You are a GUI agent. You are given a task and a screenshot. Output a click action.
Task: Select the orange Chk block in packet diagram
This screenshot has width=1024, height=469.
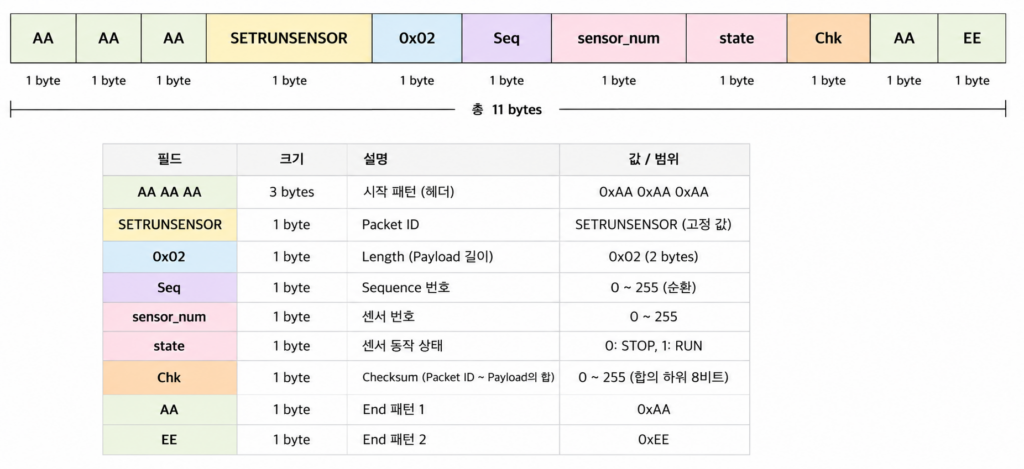tap(828, 38)
